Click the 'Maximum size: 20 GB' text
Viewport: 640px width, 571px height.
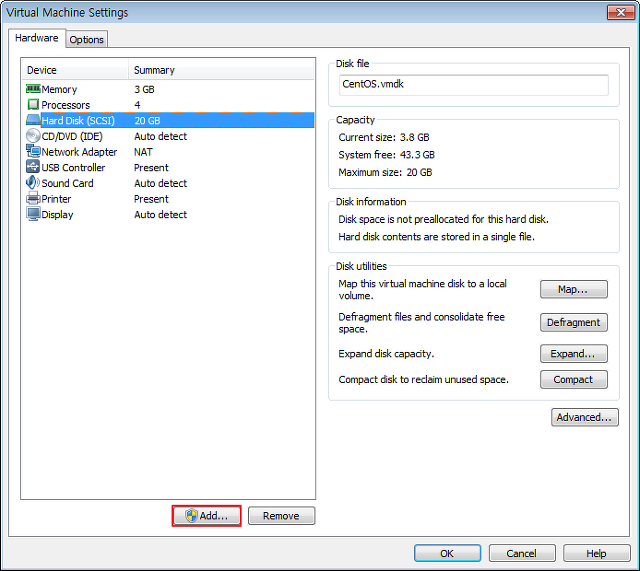[x=385, y=173]
